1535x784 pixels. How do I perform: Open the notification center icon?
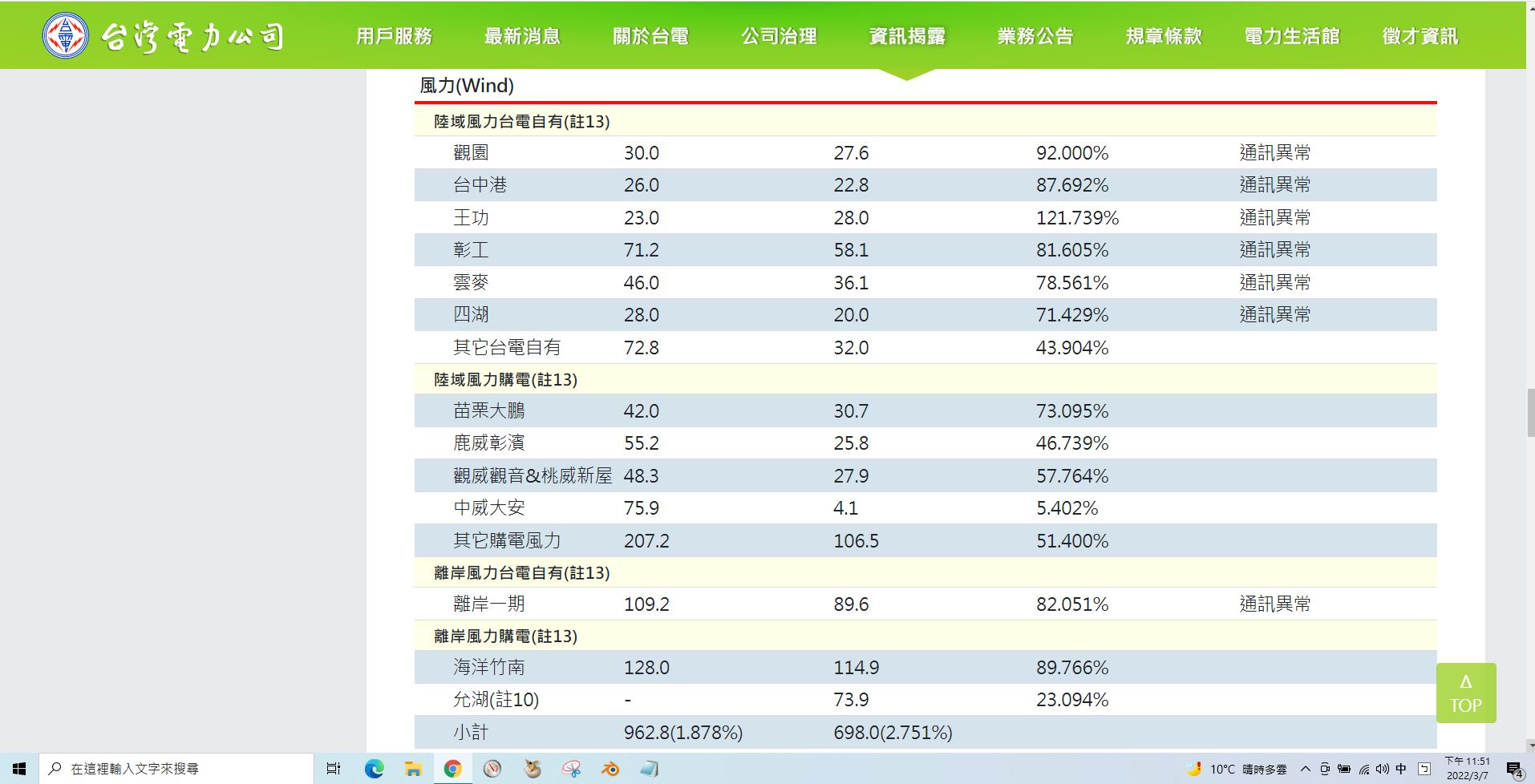click(1514, 770)
